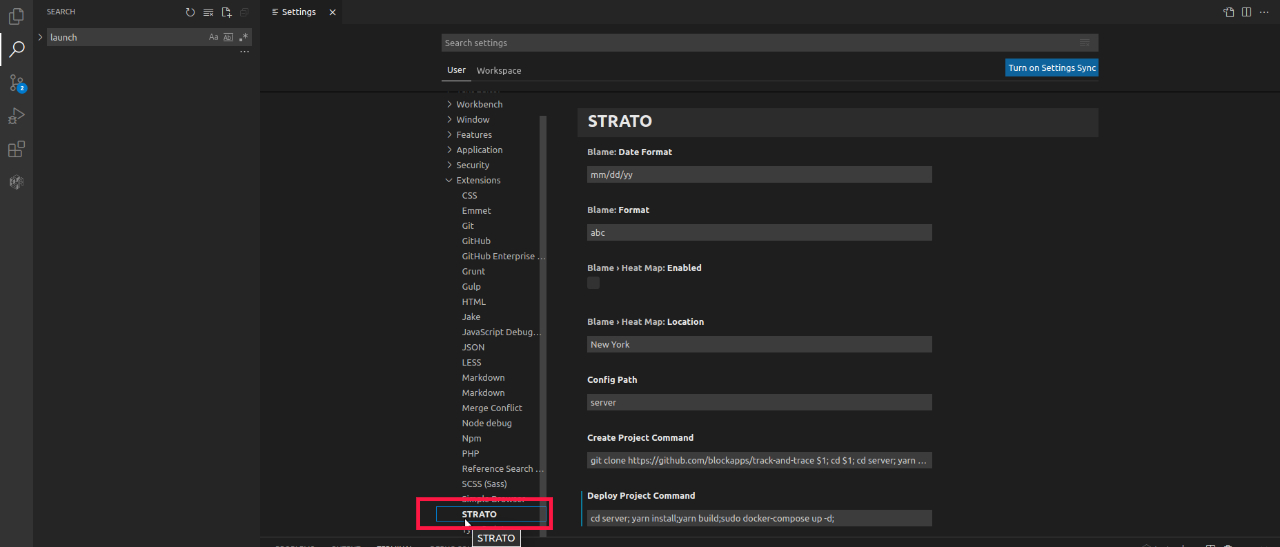Expand the Workbench settings category
The image size is (1280, 547).
point(479,104)
